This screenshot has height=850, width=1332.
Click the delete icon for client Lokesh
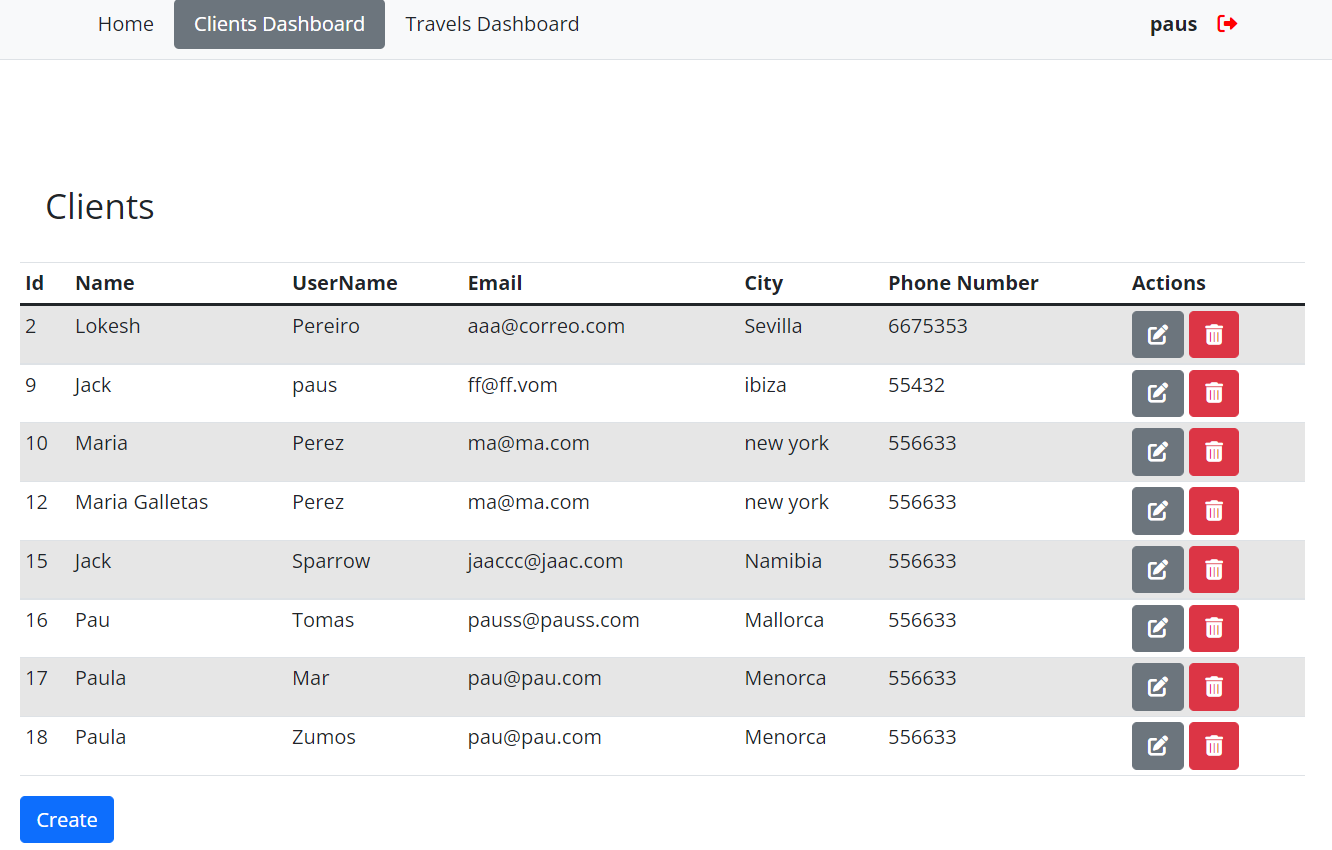pyautogui.click(x=1213, y=334)
